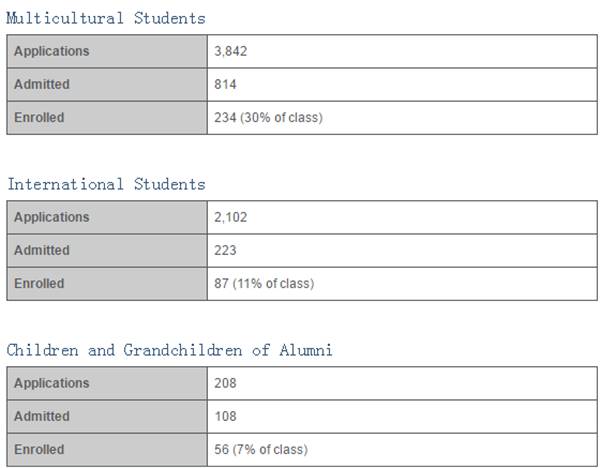Click Enrolled label in Multicultural table

click(39, 117)
